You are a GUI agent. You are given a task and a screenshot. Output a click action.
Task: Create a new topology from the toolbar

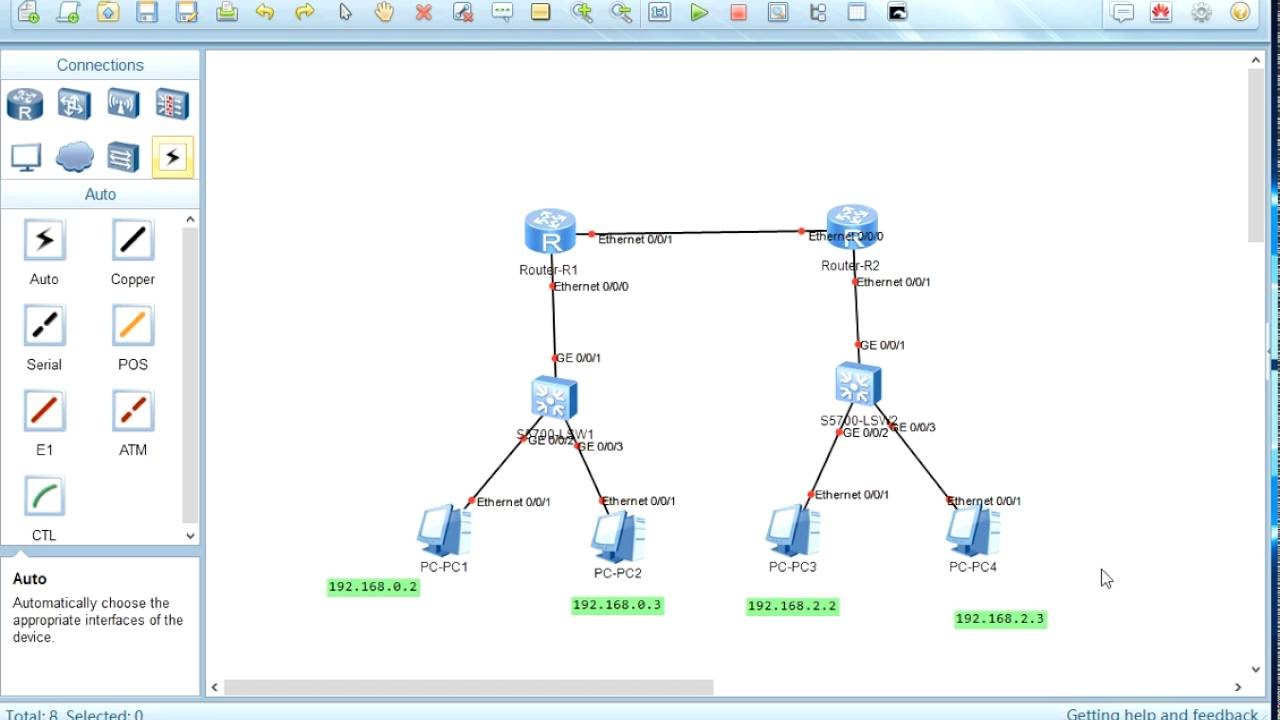(29, 12)
